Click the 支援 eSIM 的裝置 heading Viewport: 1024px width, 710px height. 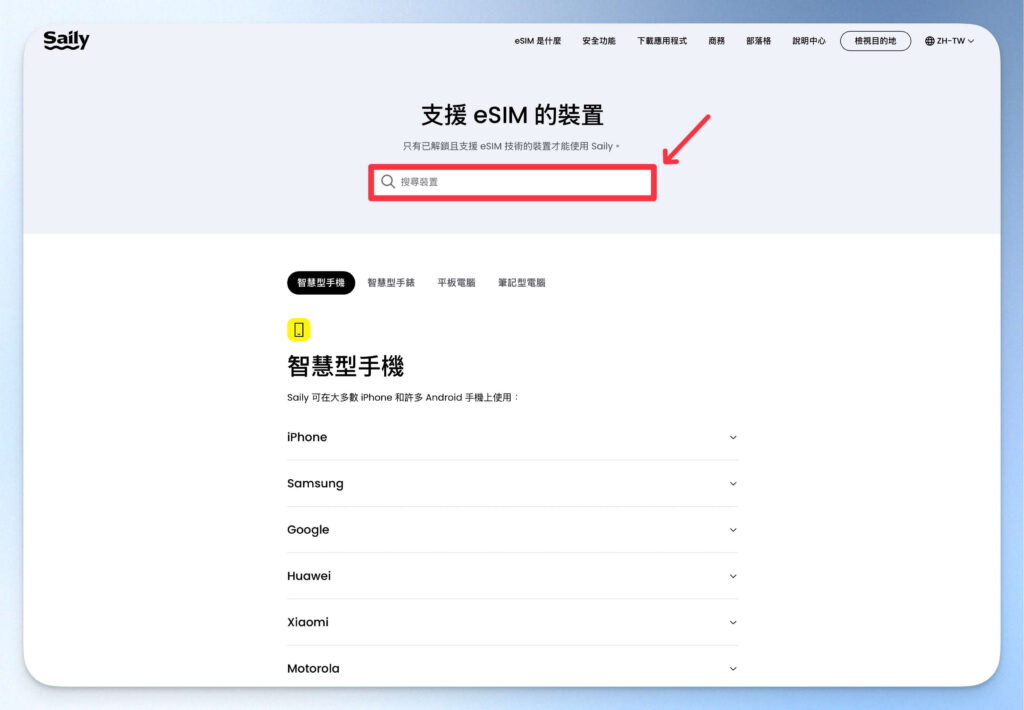coord(512,115)
